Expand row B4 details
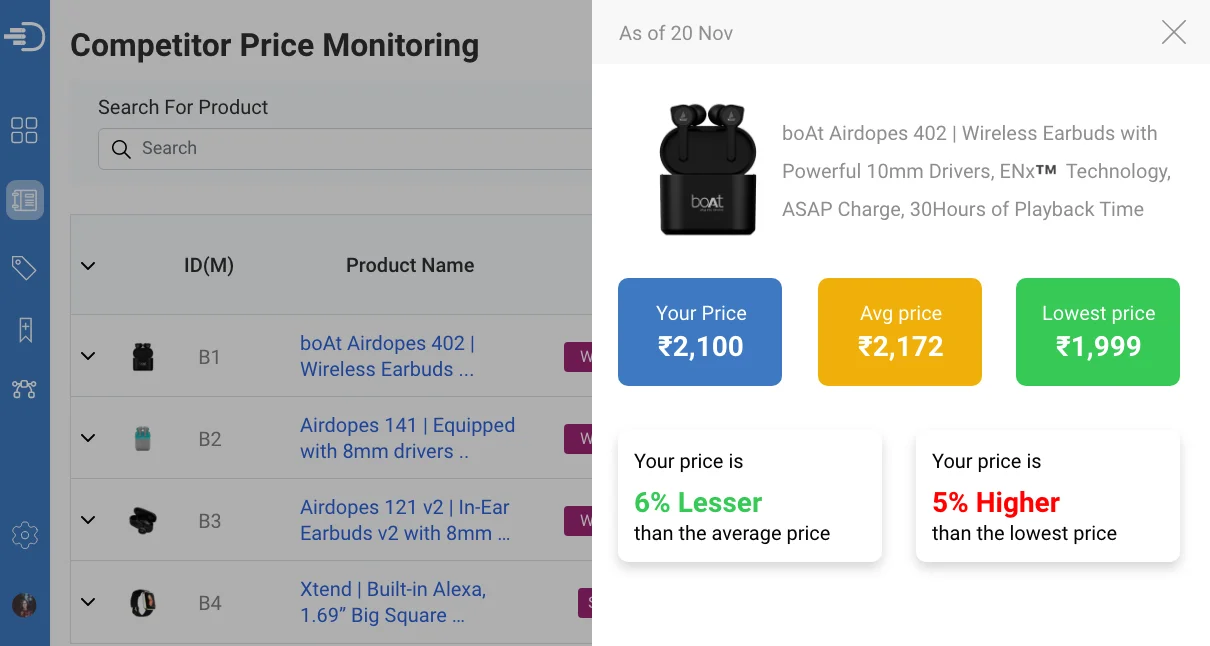 click(x=88, y=602)
